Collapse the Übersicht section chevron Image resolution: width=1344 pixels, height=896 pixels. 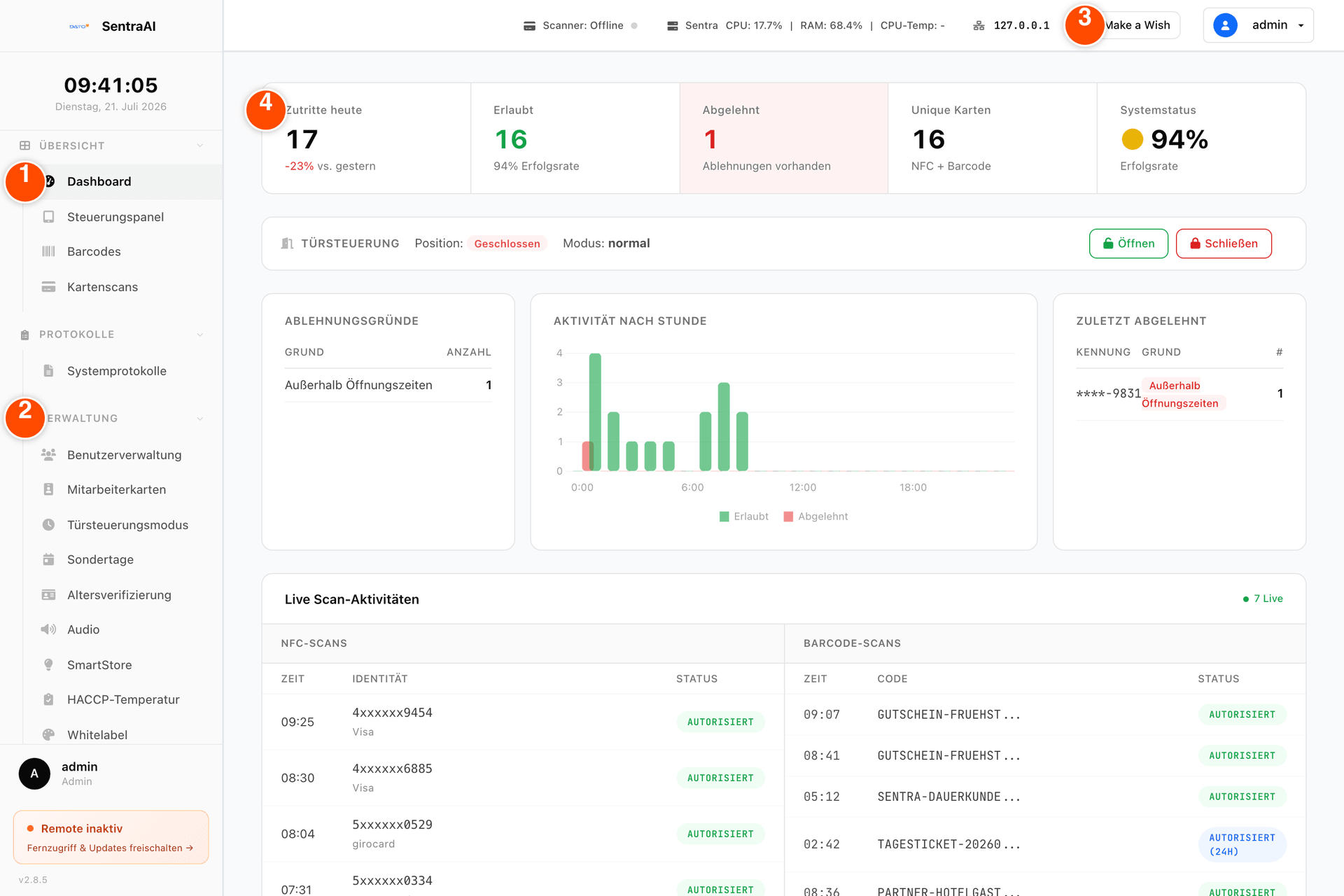point(200,146)
